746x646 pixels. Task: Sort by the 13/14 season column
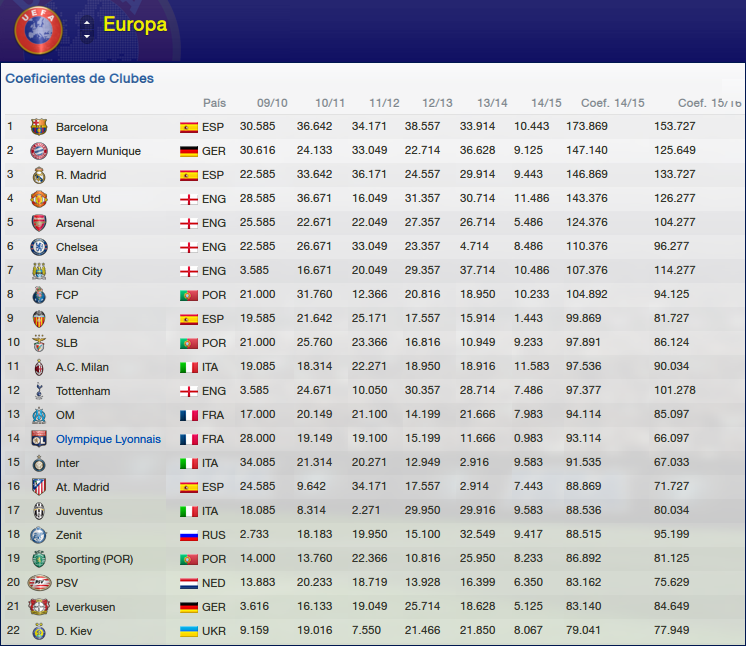492,103
